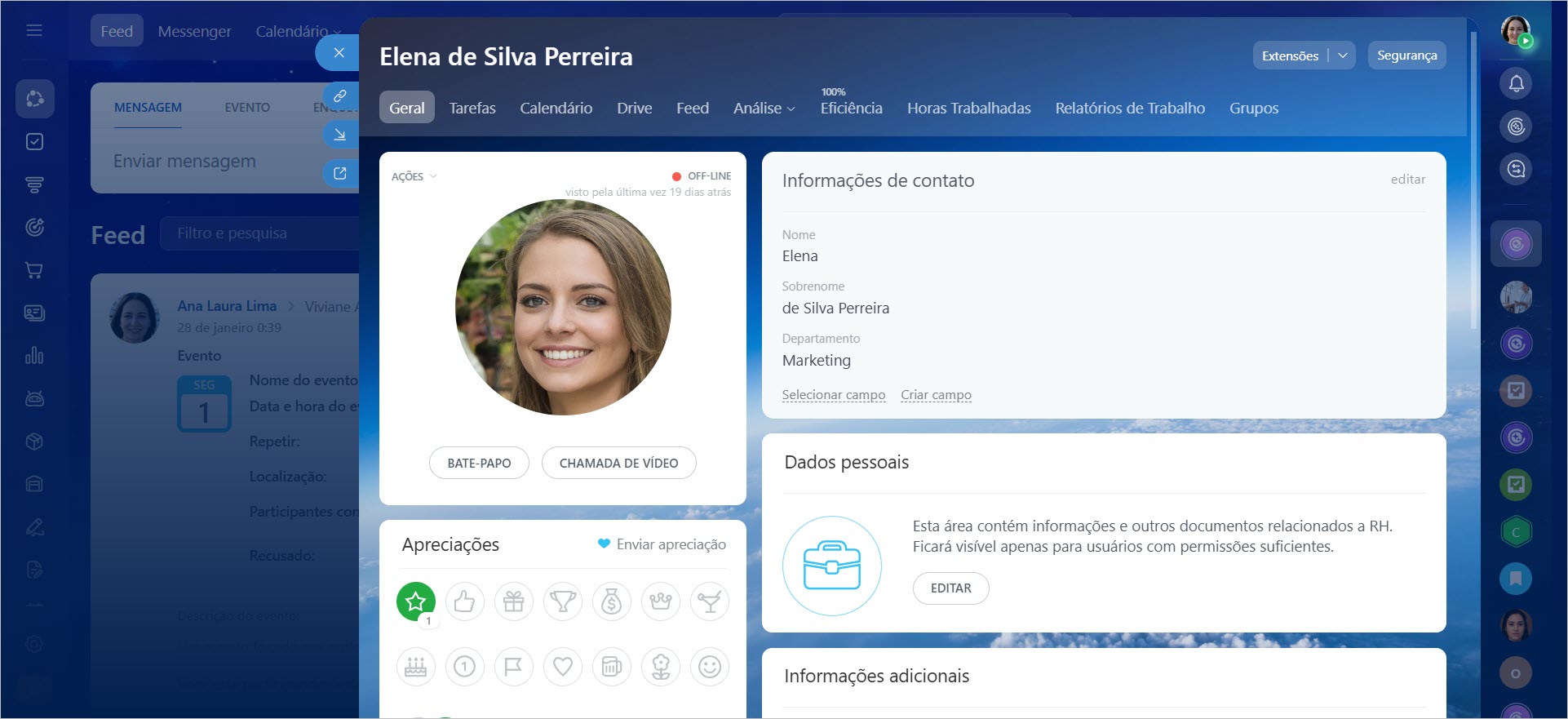Screen dimensions: 1568x719
Task: Start a CHAMADA DE VÍDEO call
Action: (618, 463)
